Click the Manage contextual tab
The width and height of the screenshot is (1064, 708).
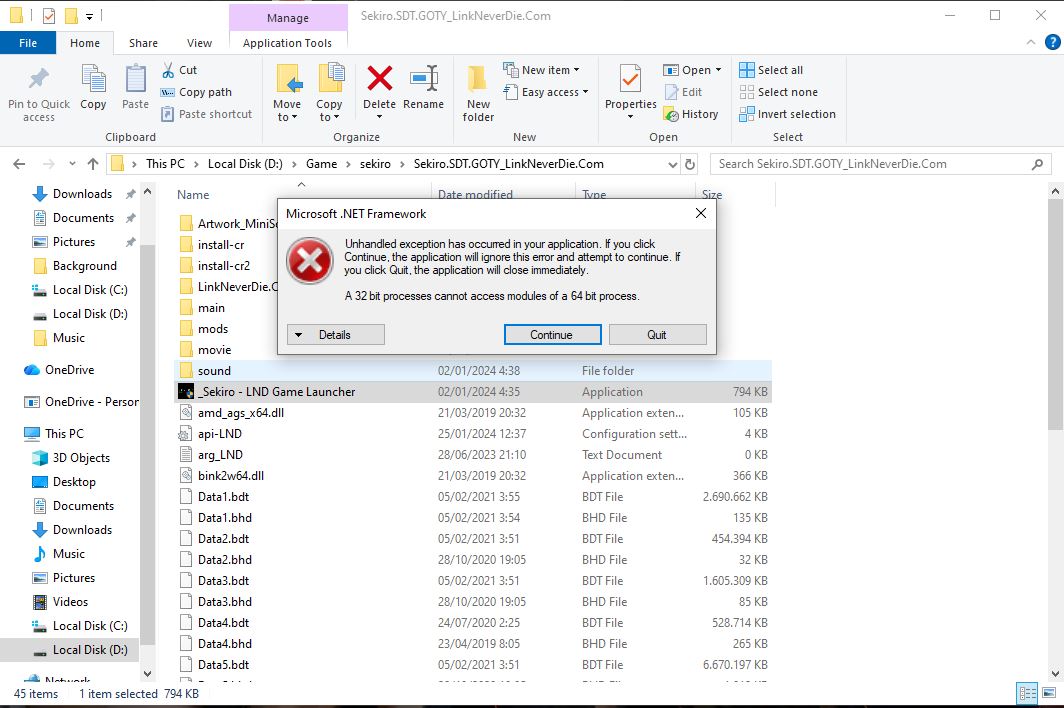[288, 18]
